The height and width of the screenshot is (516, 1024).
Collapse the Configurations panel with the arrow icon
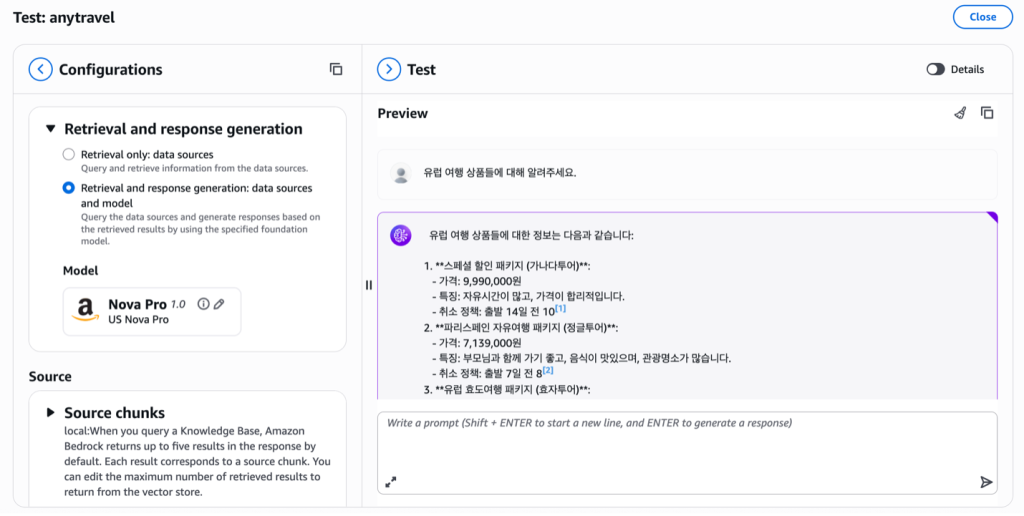click(x=40, y=69)
